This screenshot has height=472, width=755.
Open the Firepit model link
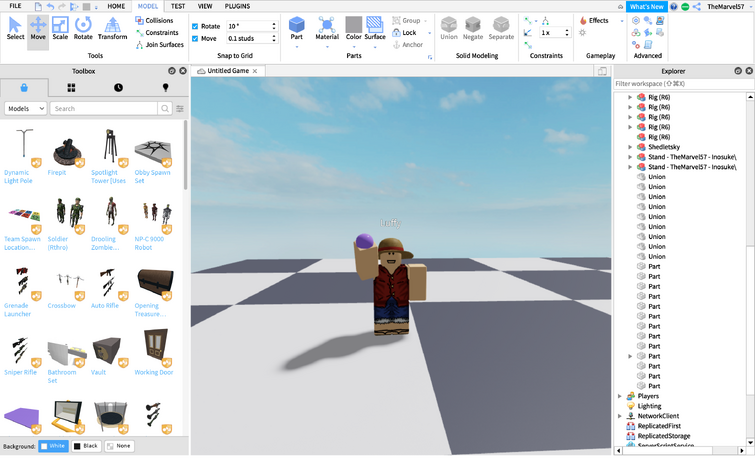pos(57,172)
